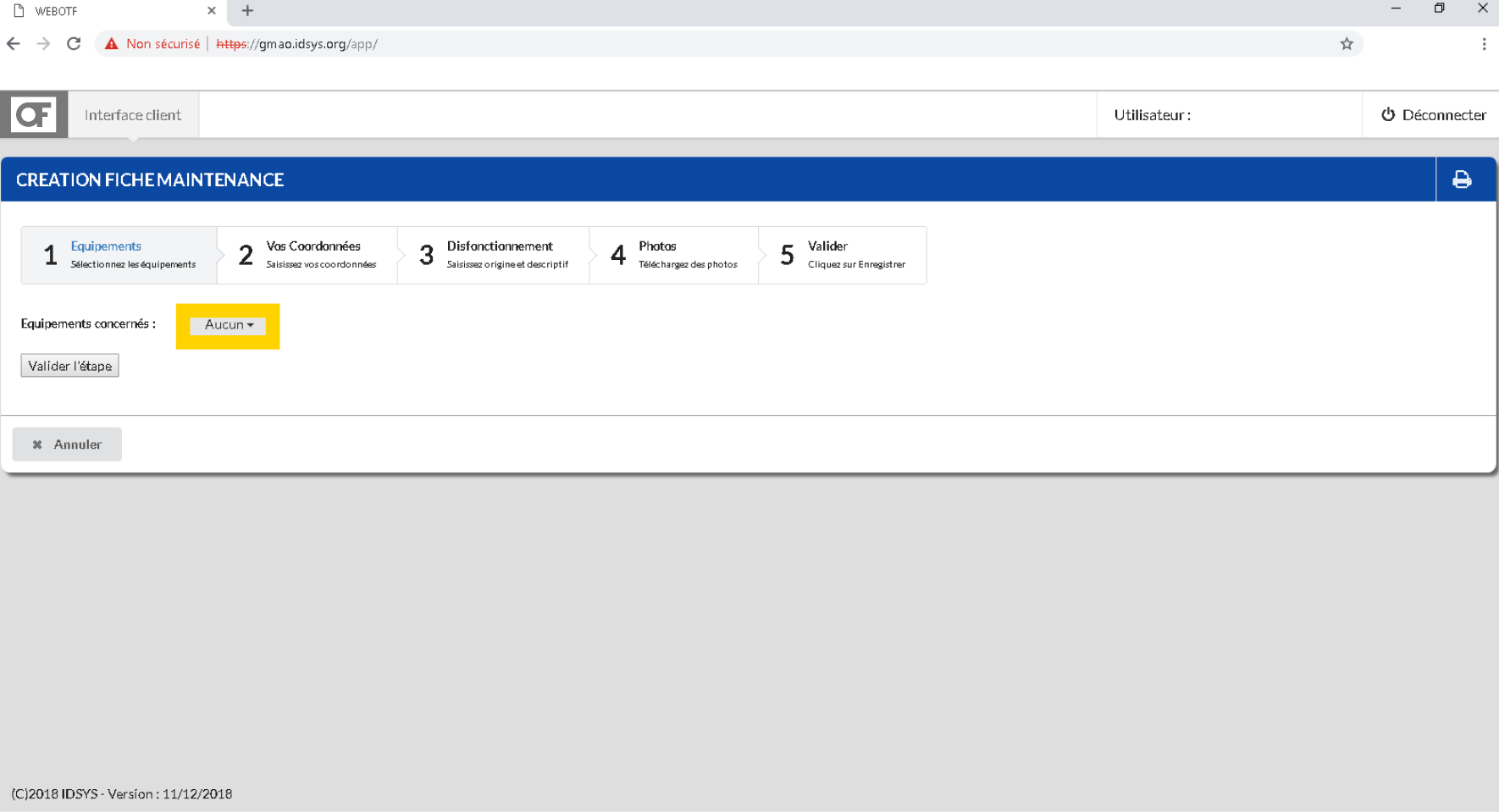Screen dimensions: 1499x812
Task: Select step 1 Equipements tab
Action: (x=119, y=255)
